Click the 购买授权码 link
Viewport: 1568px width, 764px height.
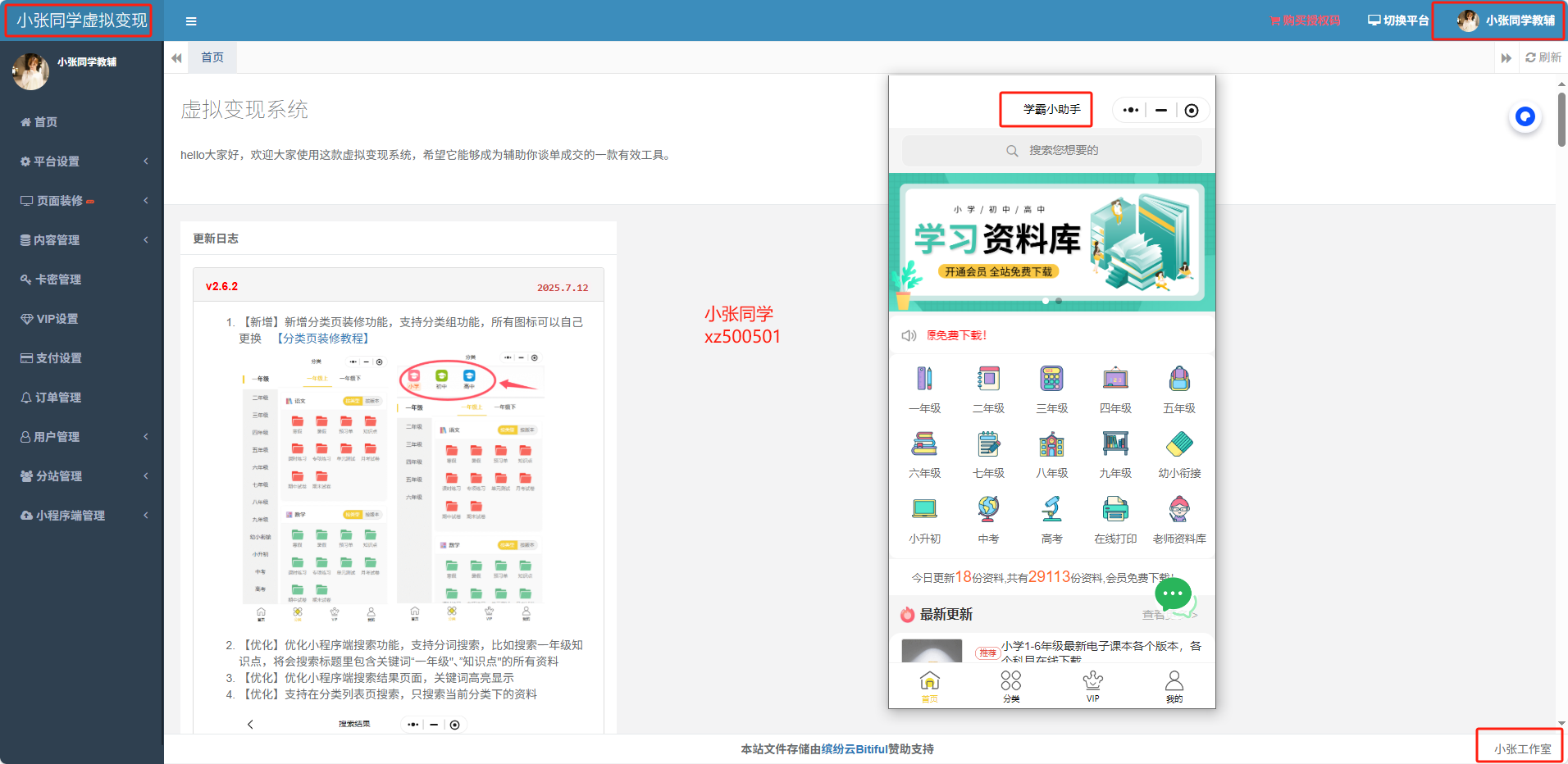click(x=1306, y=20)
